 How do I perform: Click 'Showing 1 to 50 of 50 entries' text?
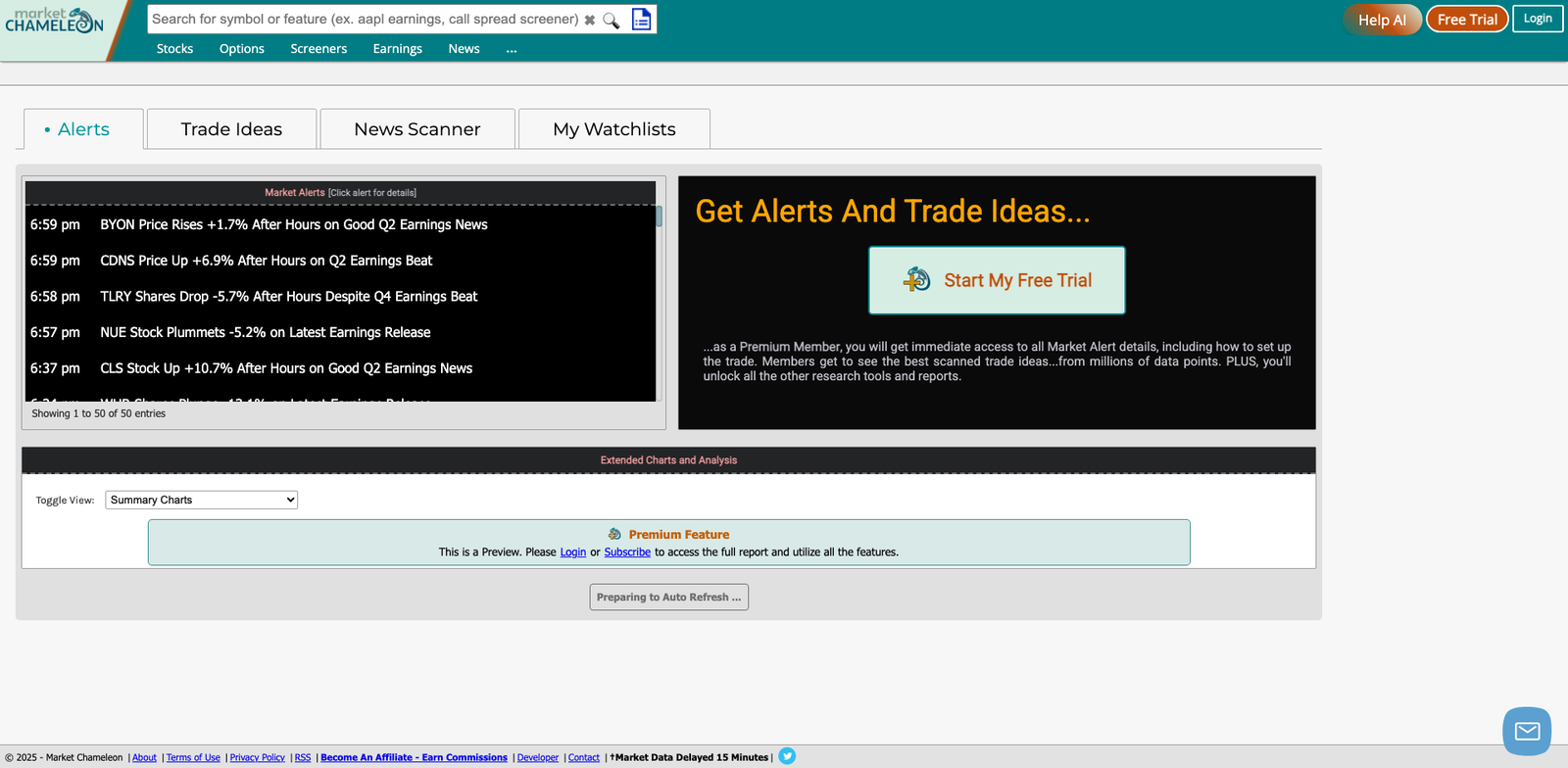[98, 413]
